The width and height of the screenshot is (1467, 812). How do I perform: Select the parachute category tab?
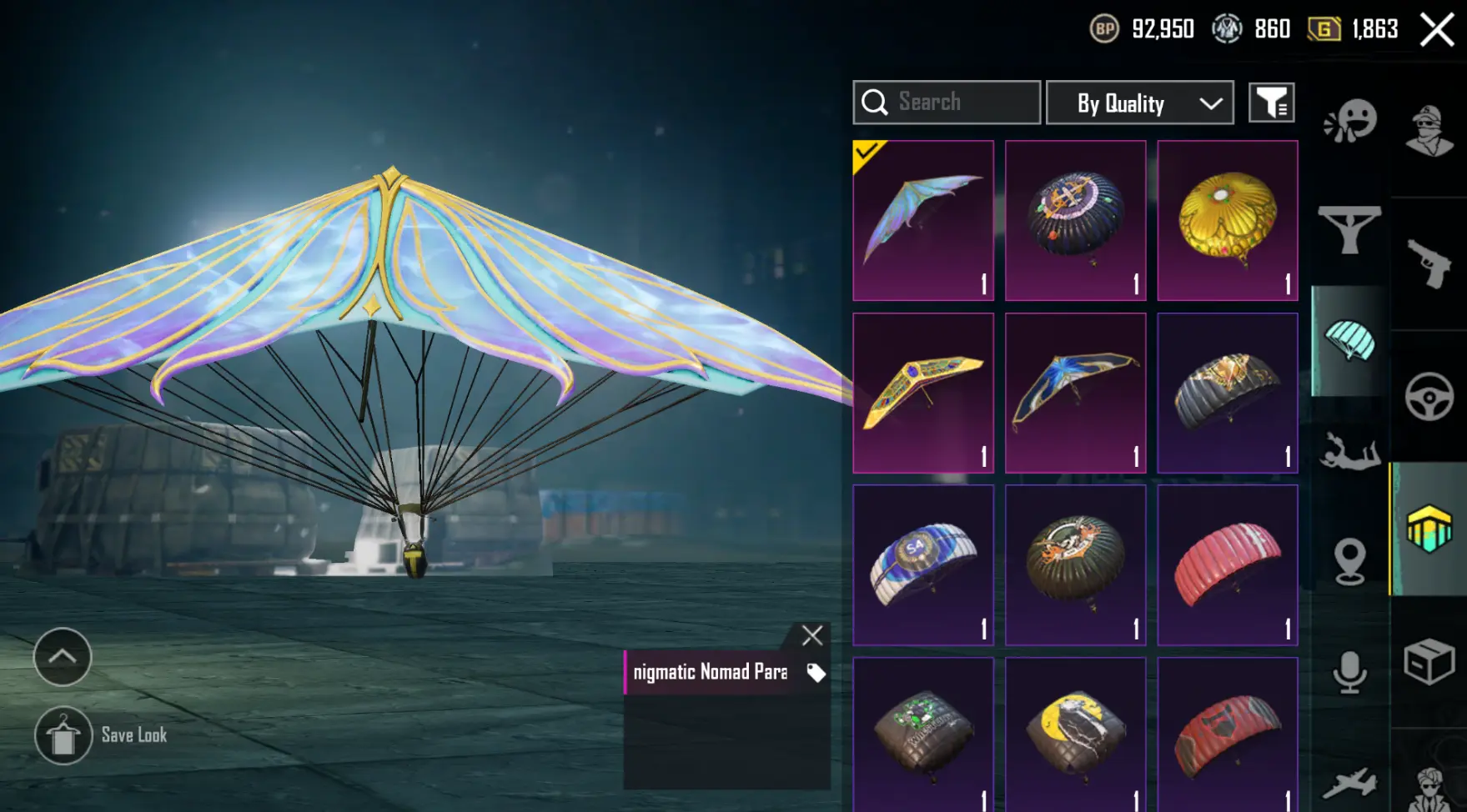(1349, 340)
